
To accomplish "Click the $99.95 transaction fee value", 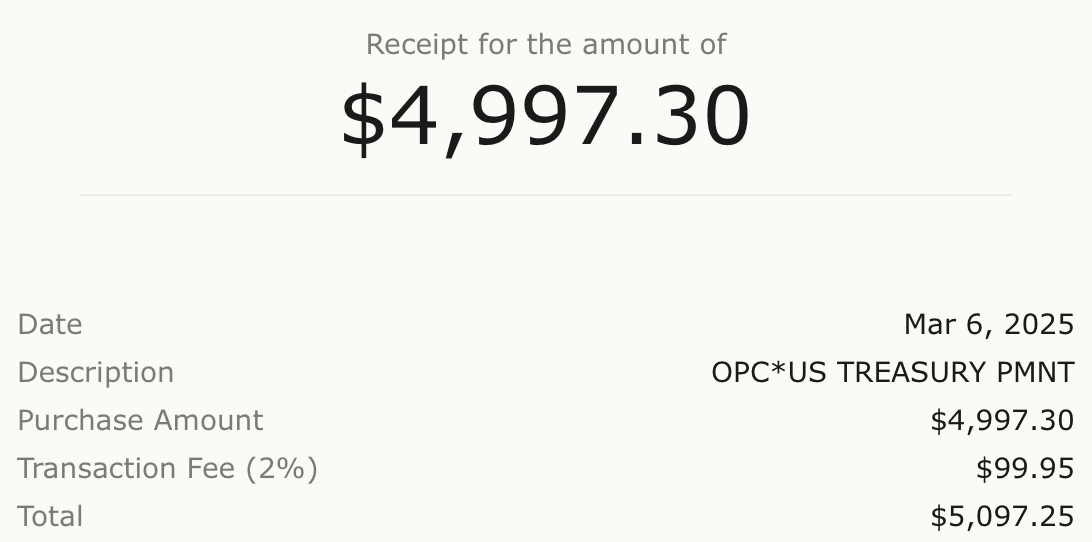I will (x=1025, y=469).
